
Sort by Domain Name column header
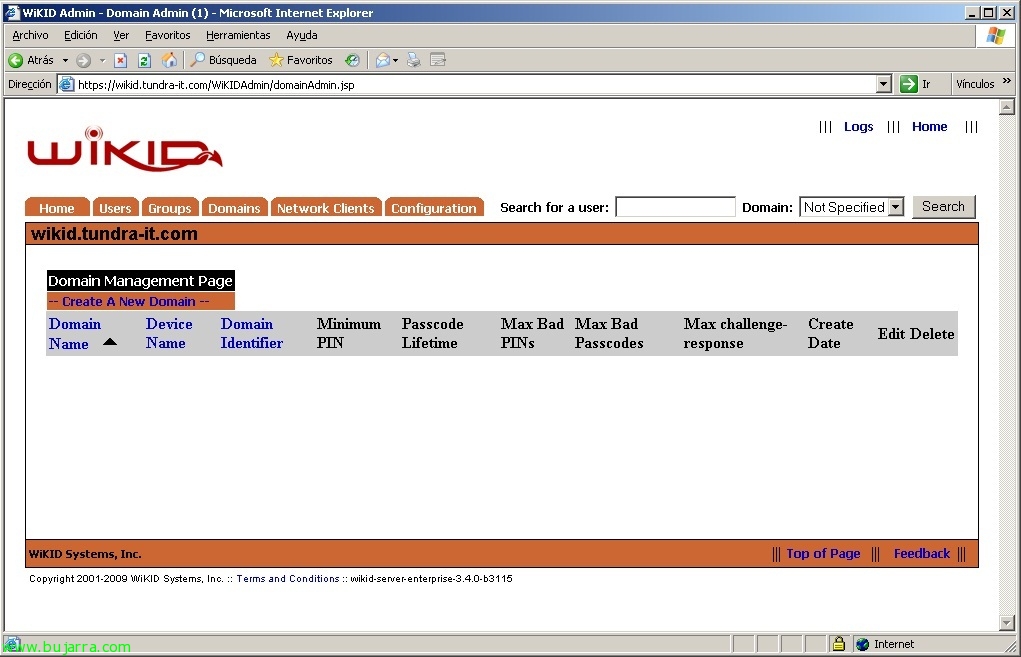point(75,333)
